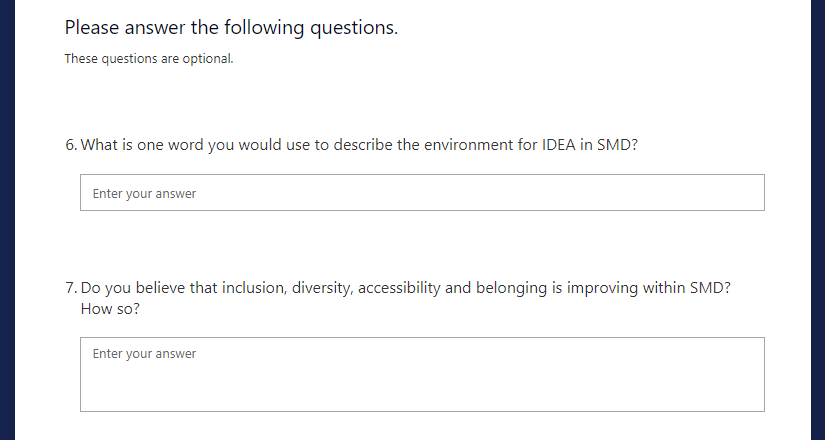Click the question 6 label about IDEA environment

359,144
